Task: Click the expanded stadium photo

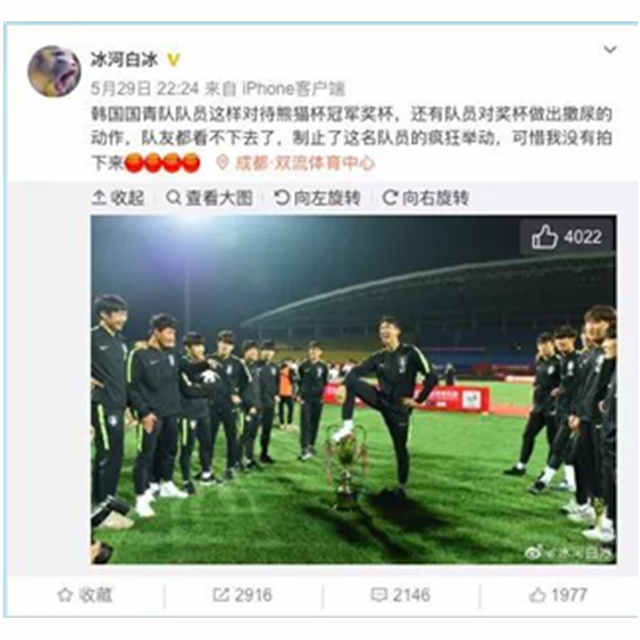Action: 353,390
